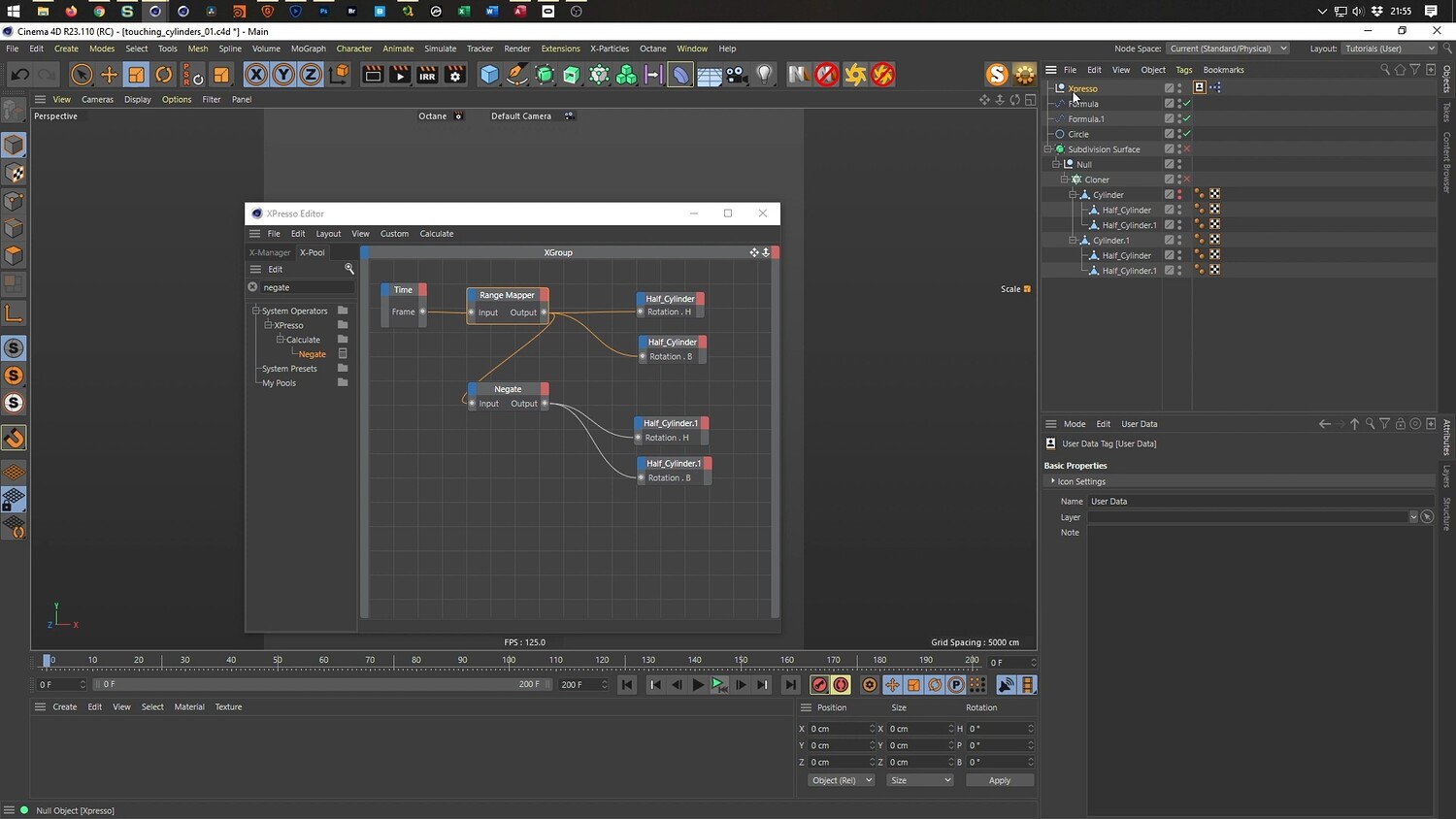The width and height of the screenshot is (1456, 819).
Task: Click the Apply button in coordinates
Action: click(x=999, y=780)
